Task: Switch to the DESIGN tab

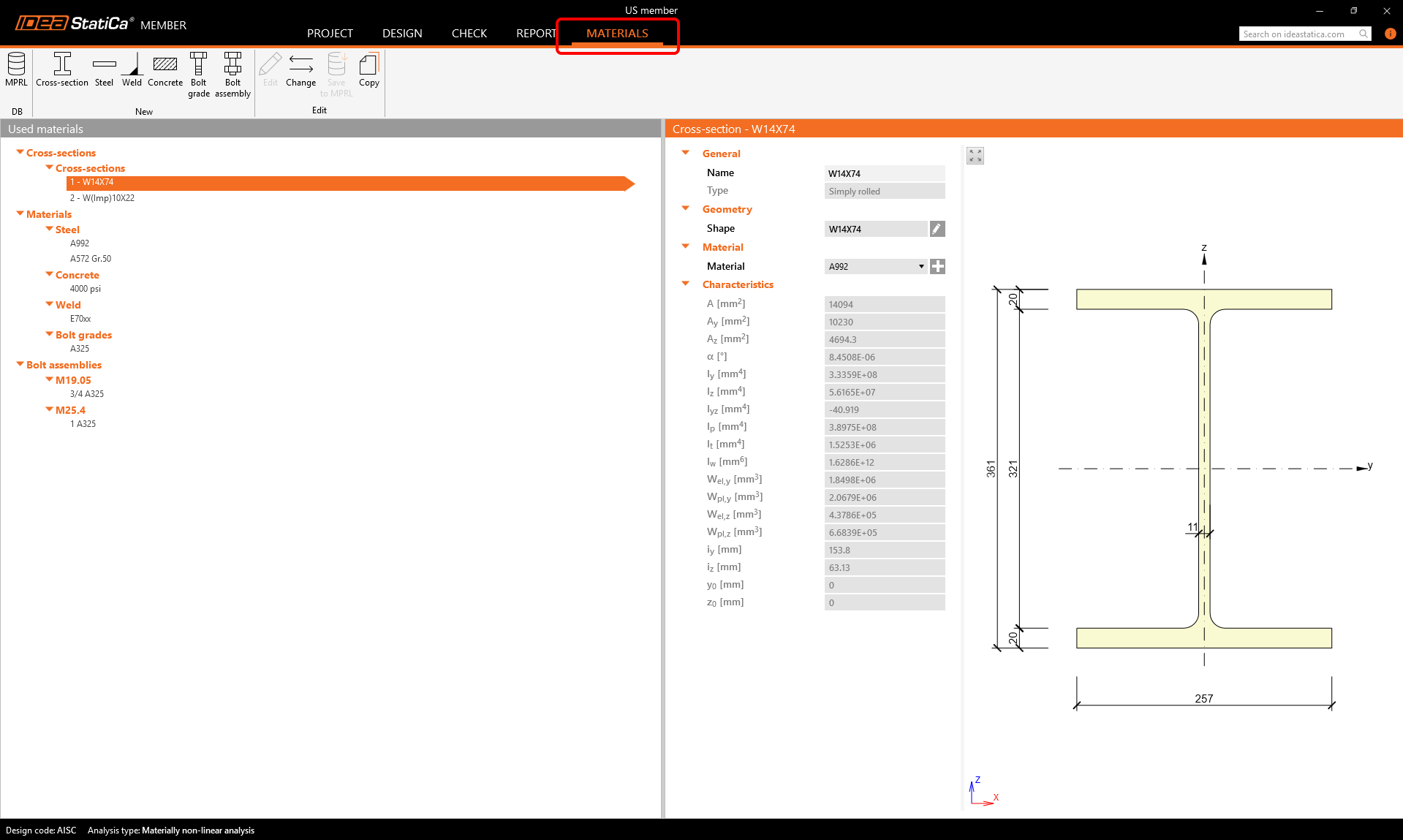Action: click(x=402, y=34)
